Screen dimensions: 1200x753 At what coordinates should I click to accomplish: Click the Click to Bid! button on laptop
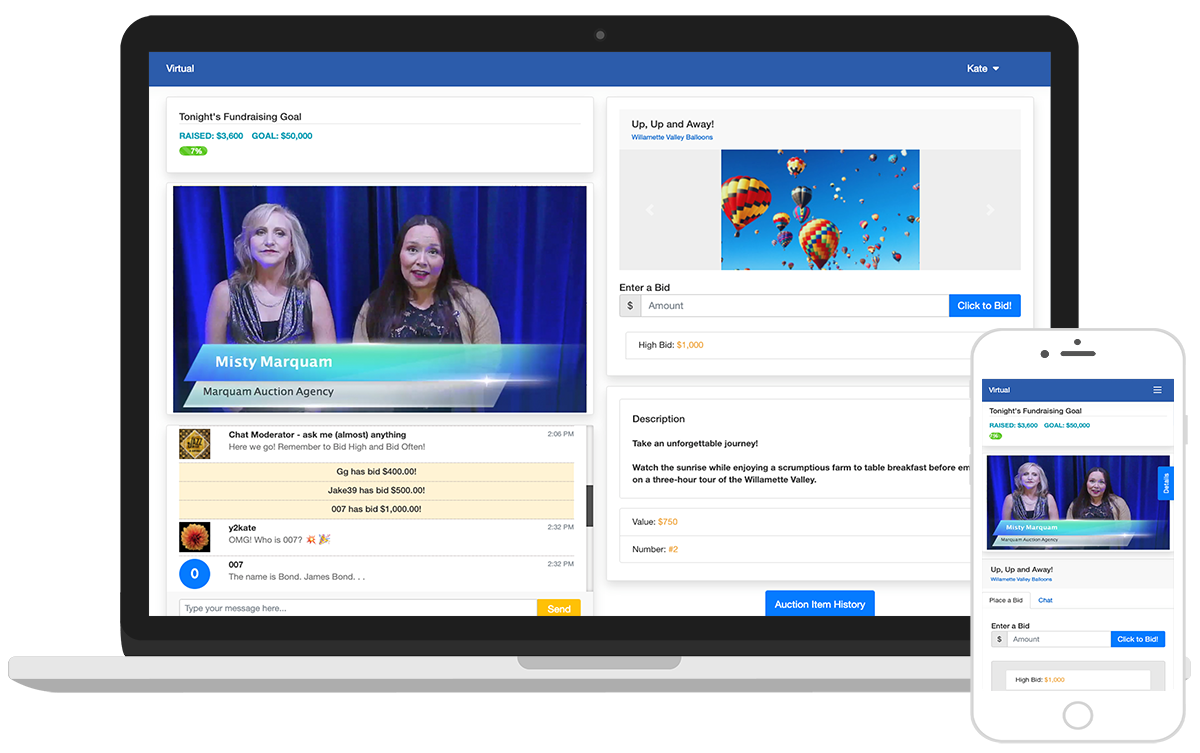(x=984, y=306)
